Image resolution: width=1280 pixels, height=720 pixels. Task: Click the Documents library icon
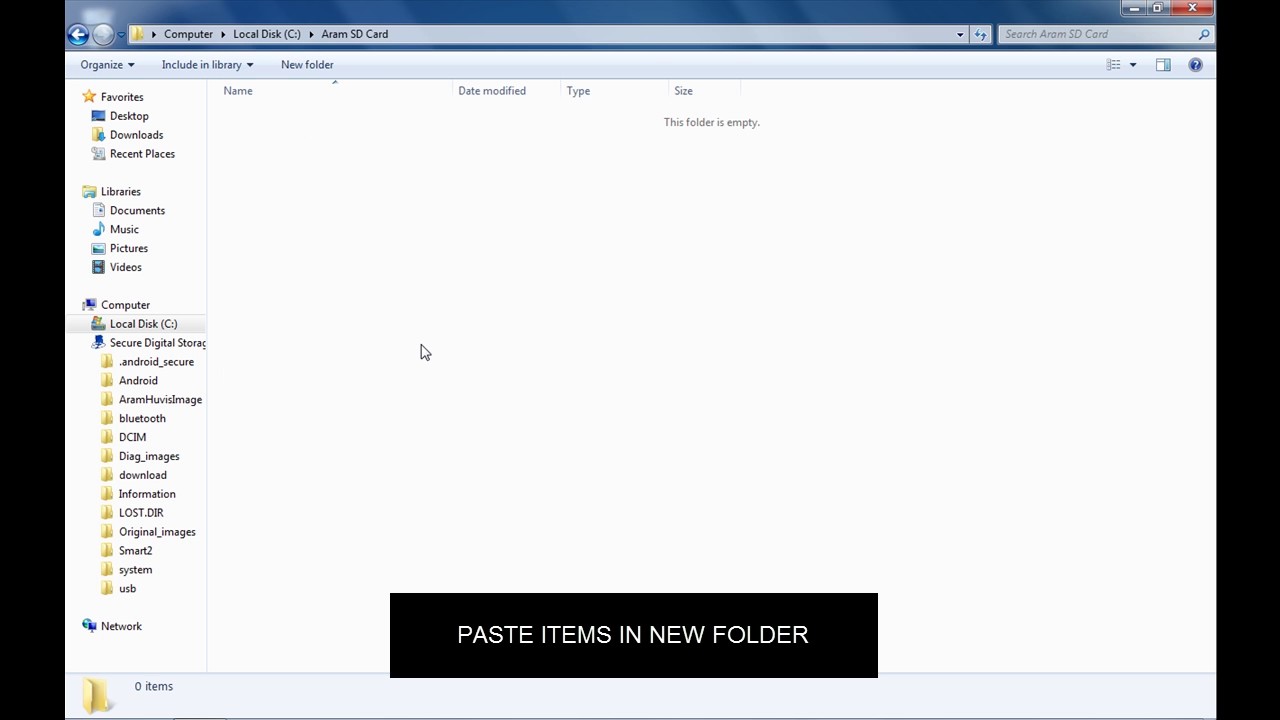tap(98, 211)
